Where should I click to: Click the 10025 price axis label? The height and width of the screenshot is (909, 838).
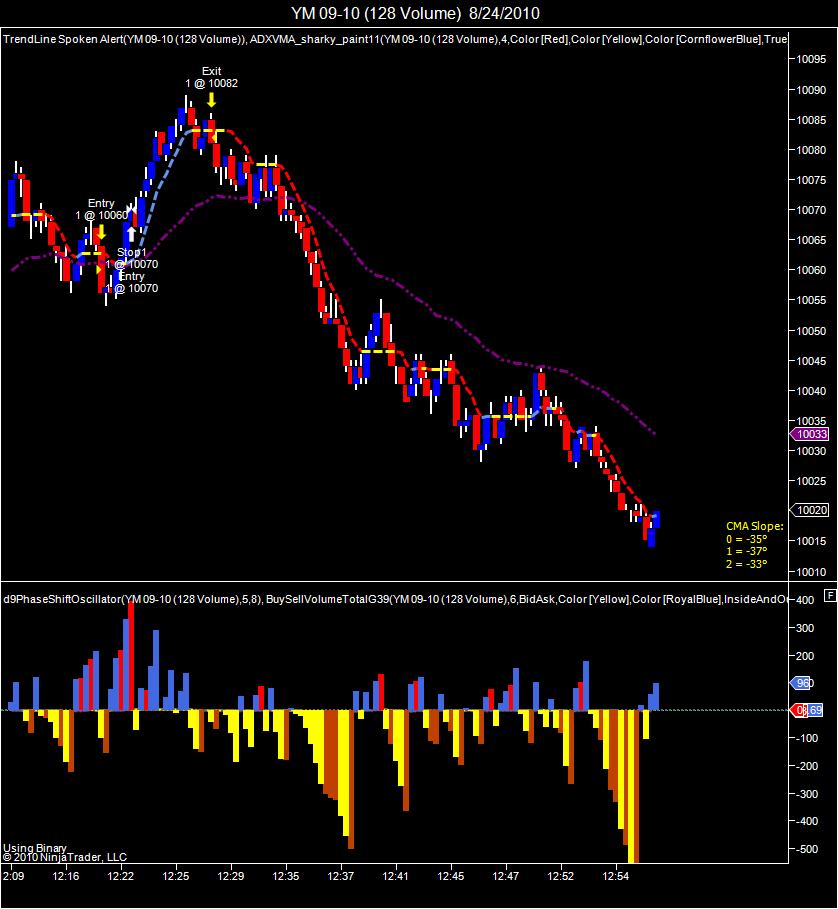pyautogui.click(x=811, y=481)
